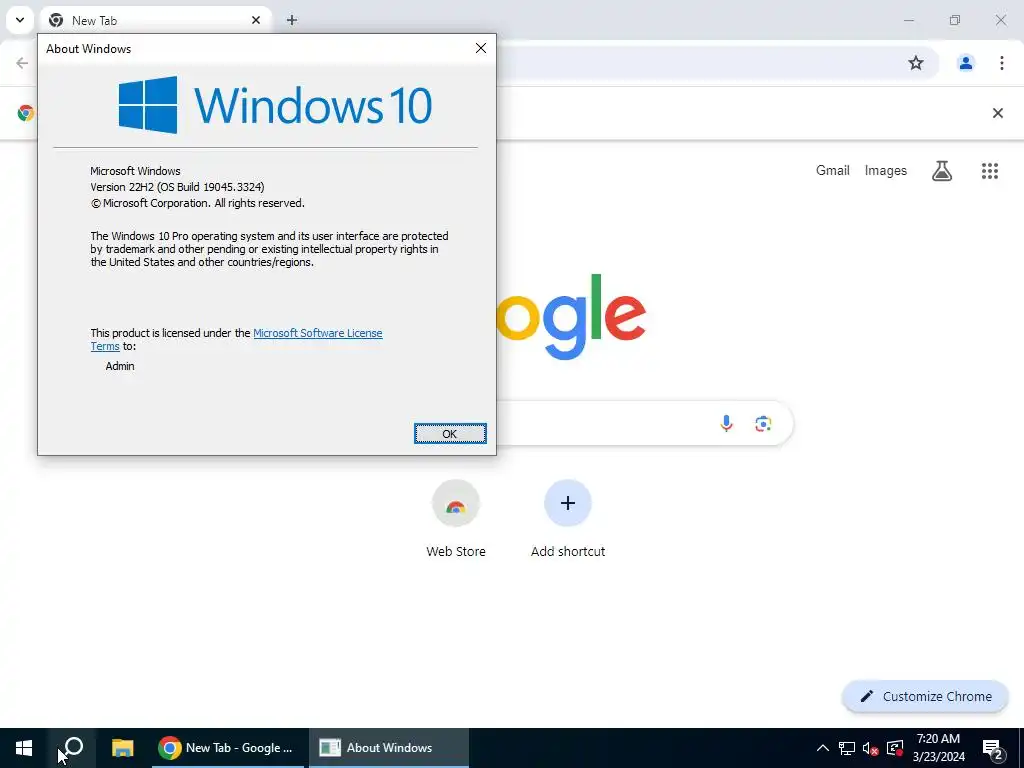Select the New Tab browser tab
Viewport: 1024px width, 768px height.
pyautogui.click(x=155, y=20)
